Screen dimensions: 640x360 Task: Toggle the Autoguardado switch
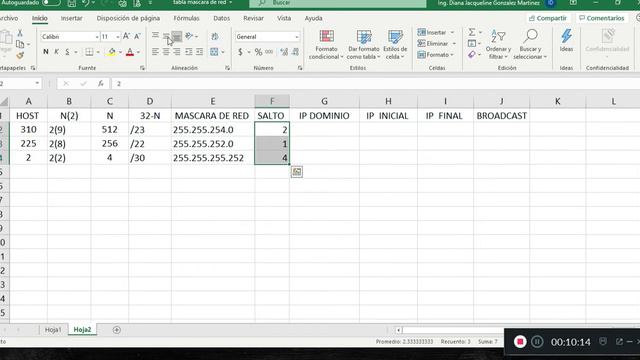[x=51, y=3]
